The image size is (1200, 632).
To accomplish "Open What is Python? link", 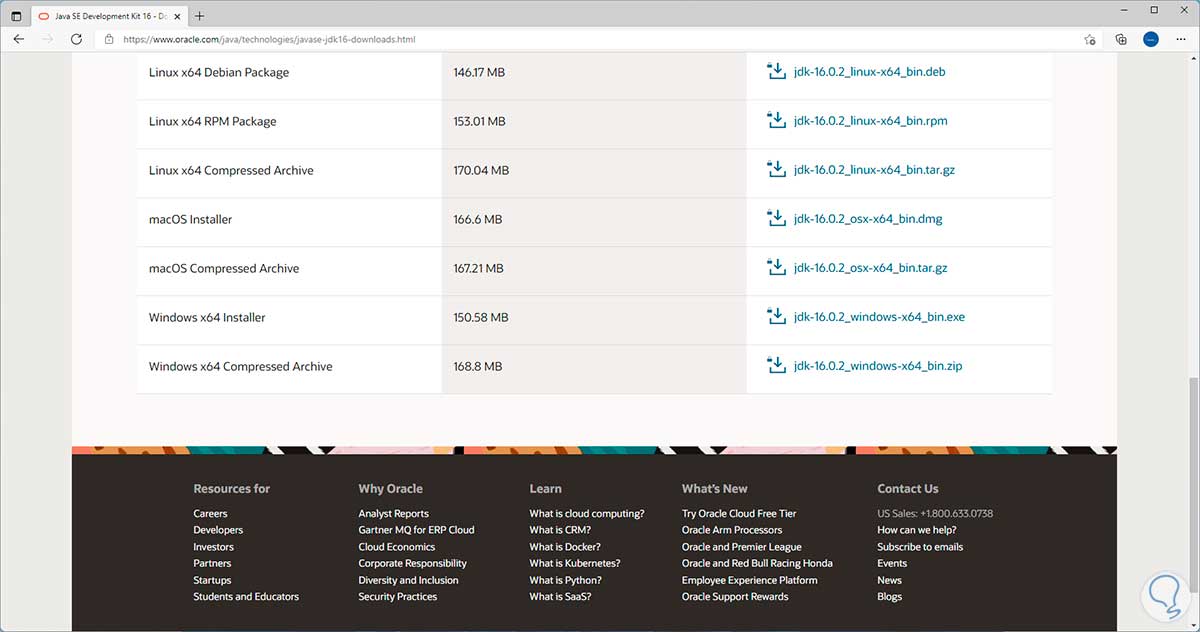I will 565,580.
